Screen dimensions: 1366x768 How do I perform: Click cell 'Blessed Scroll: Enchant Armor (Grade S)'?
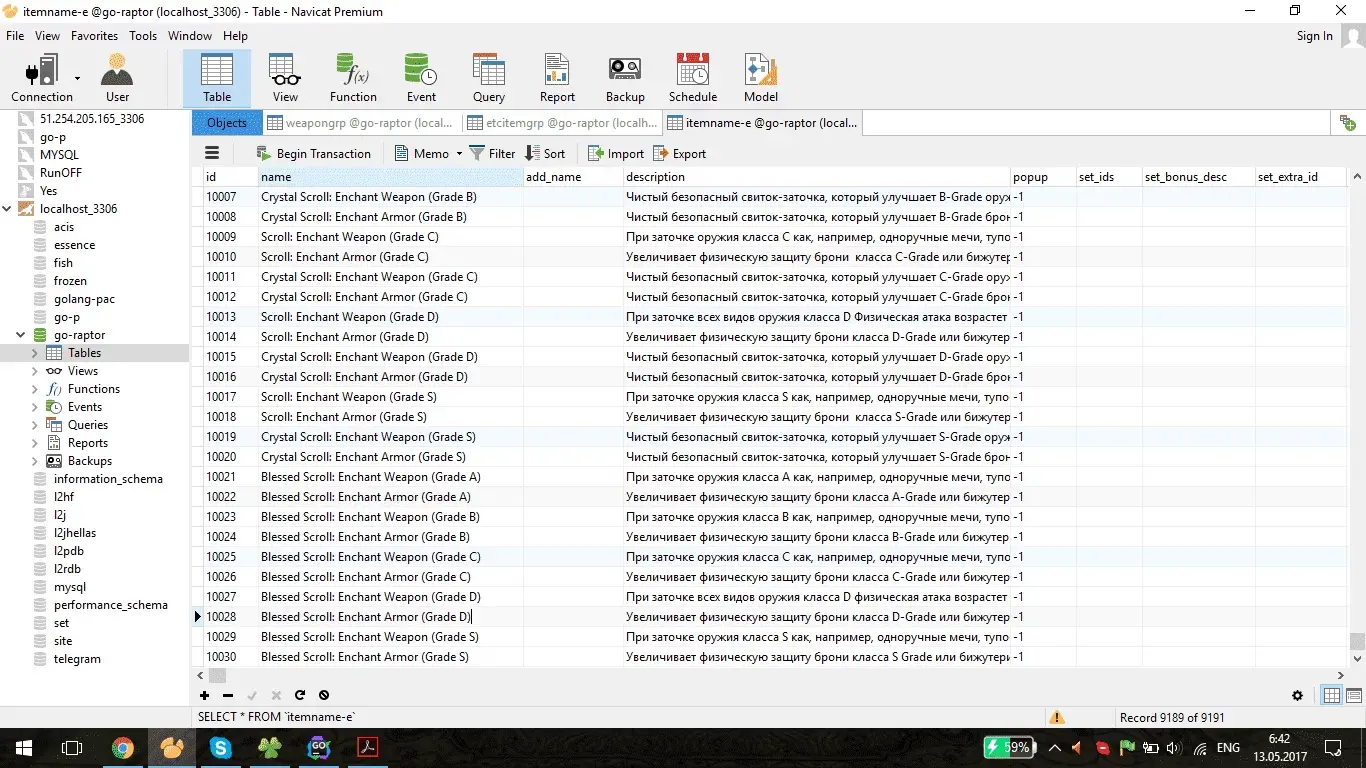(x=390, y=657)
